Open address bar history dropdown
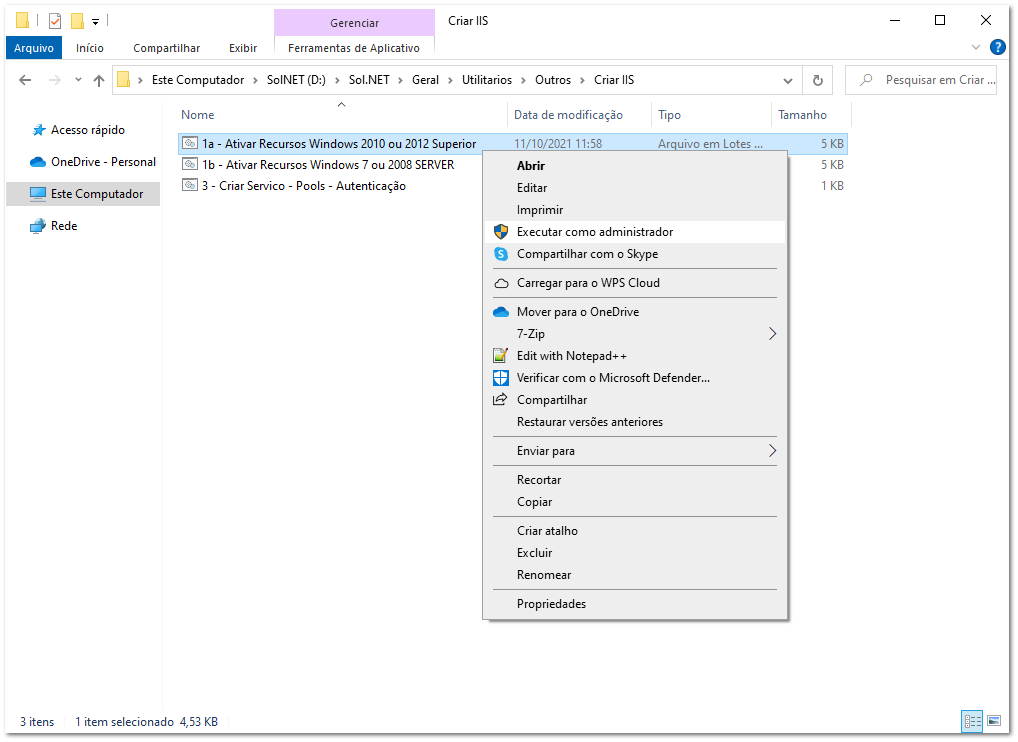 (x=789, y=80)
